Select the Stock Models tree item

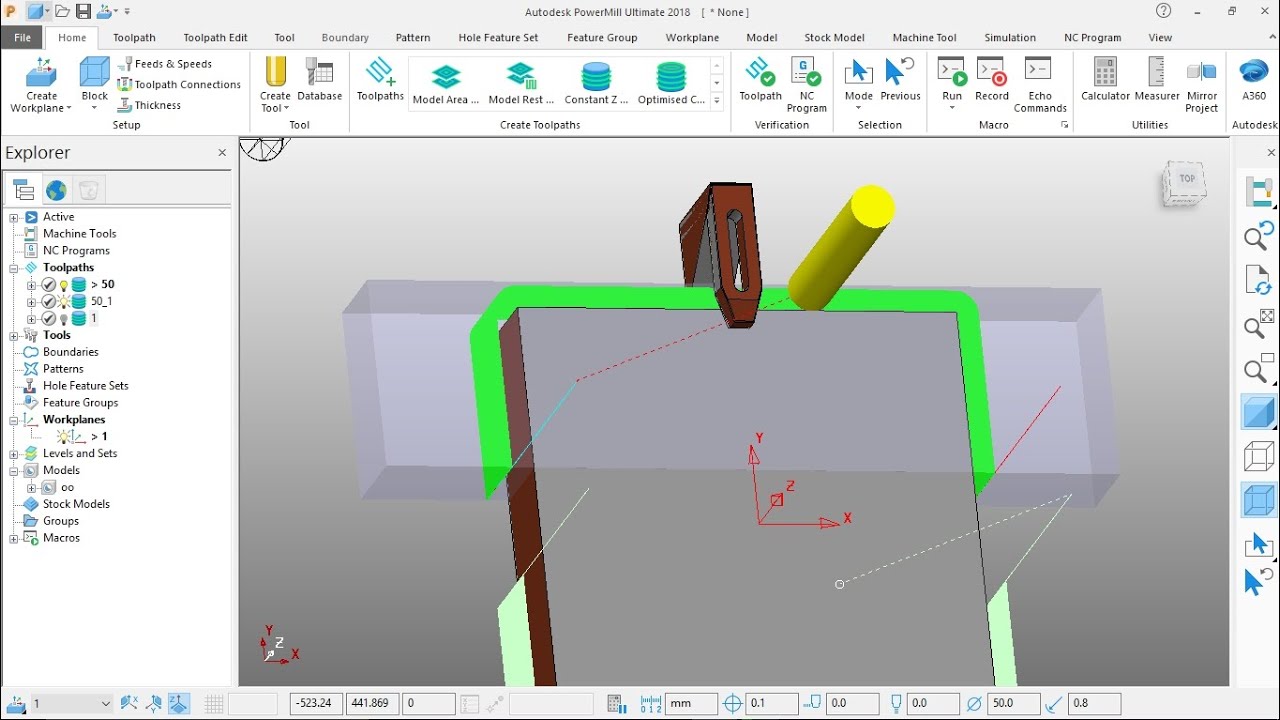[x=76, y=504]
